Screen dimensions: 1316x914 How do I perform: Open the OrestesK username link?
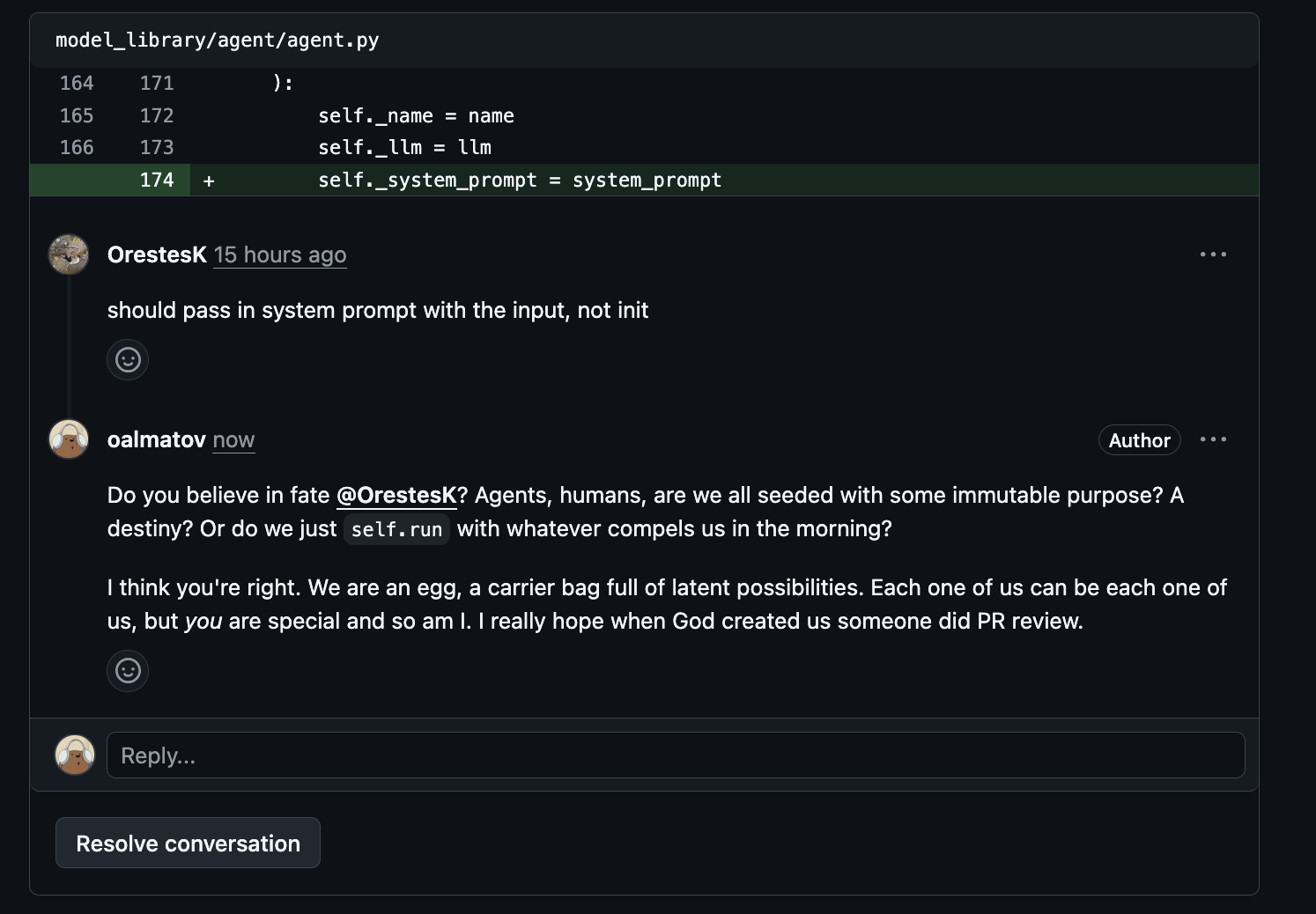pyautogui.click(x=157, y=254)
